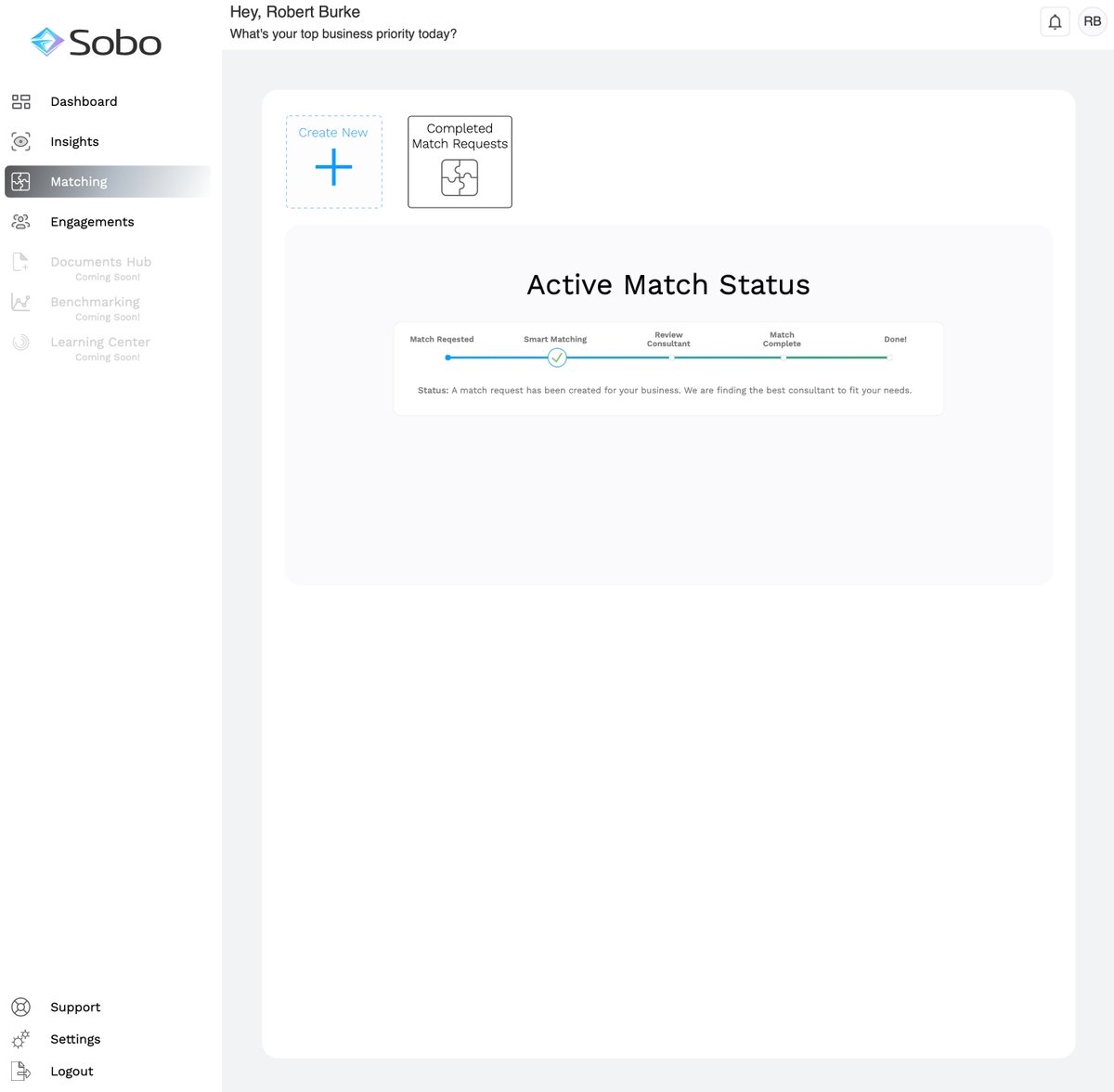Open Matching via the puzzle piece icon

click(21, 181)
